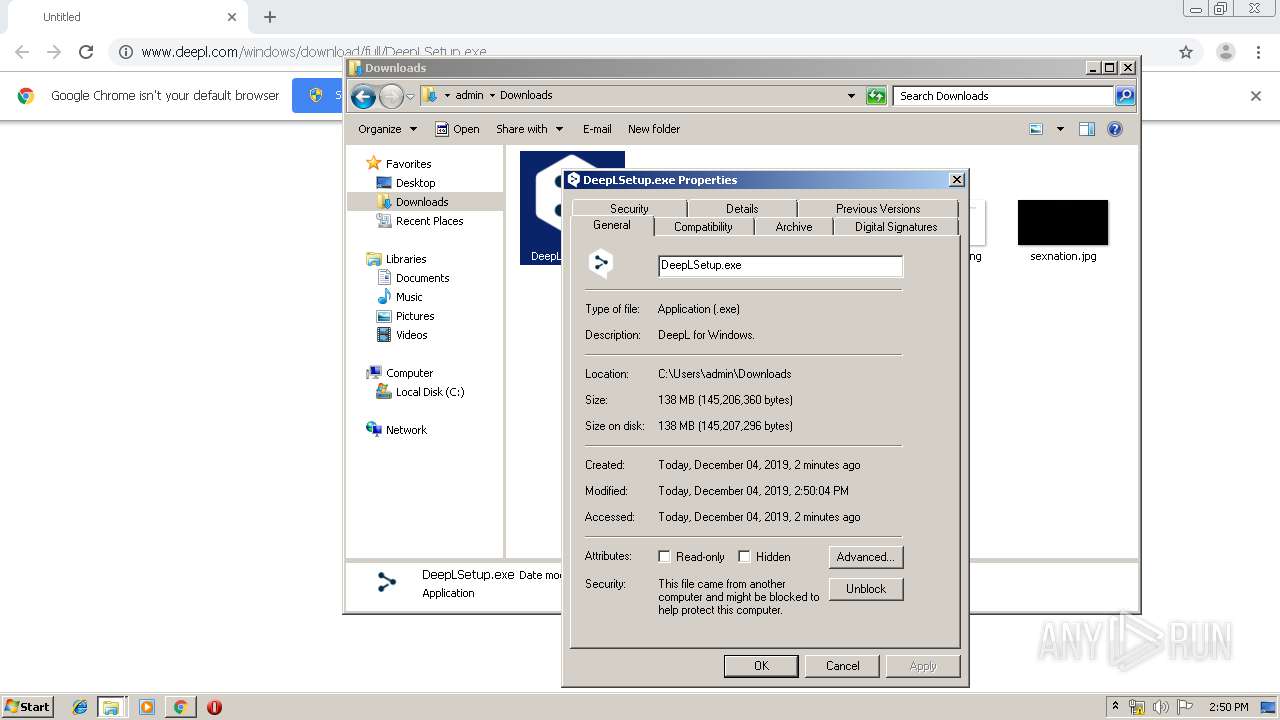The height and width of the screenshot is (720, 1280).
Task: Open the Share with dropdown
Action: [529, 129]
